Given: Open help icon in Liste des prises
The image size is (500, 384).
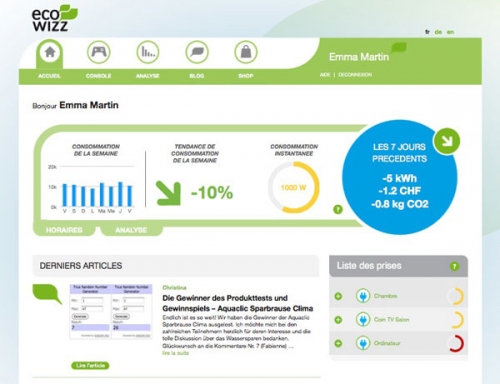Looking at the screenshot, I should click(454, 266).
